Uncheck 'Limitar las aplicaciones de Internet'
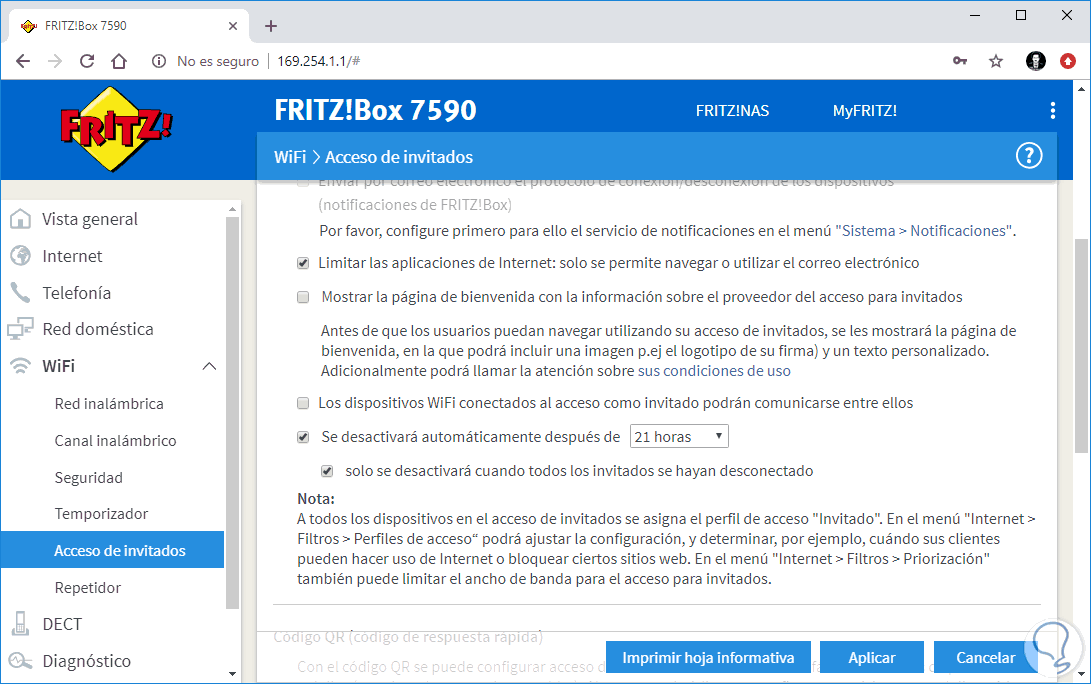The height and width of the screenshot is (684, 1091). (303, 263)
